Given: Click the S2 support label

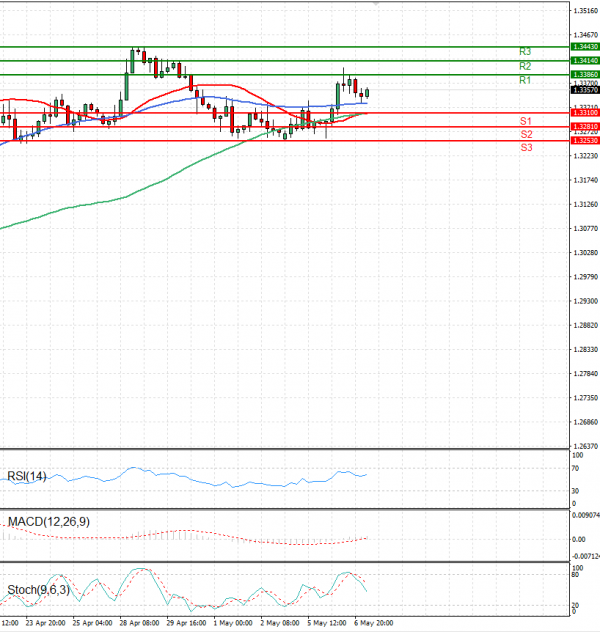Looking at the screenshot, I should click(526, 134).
